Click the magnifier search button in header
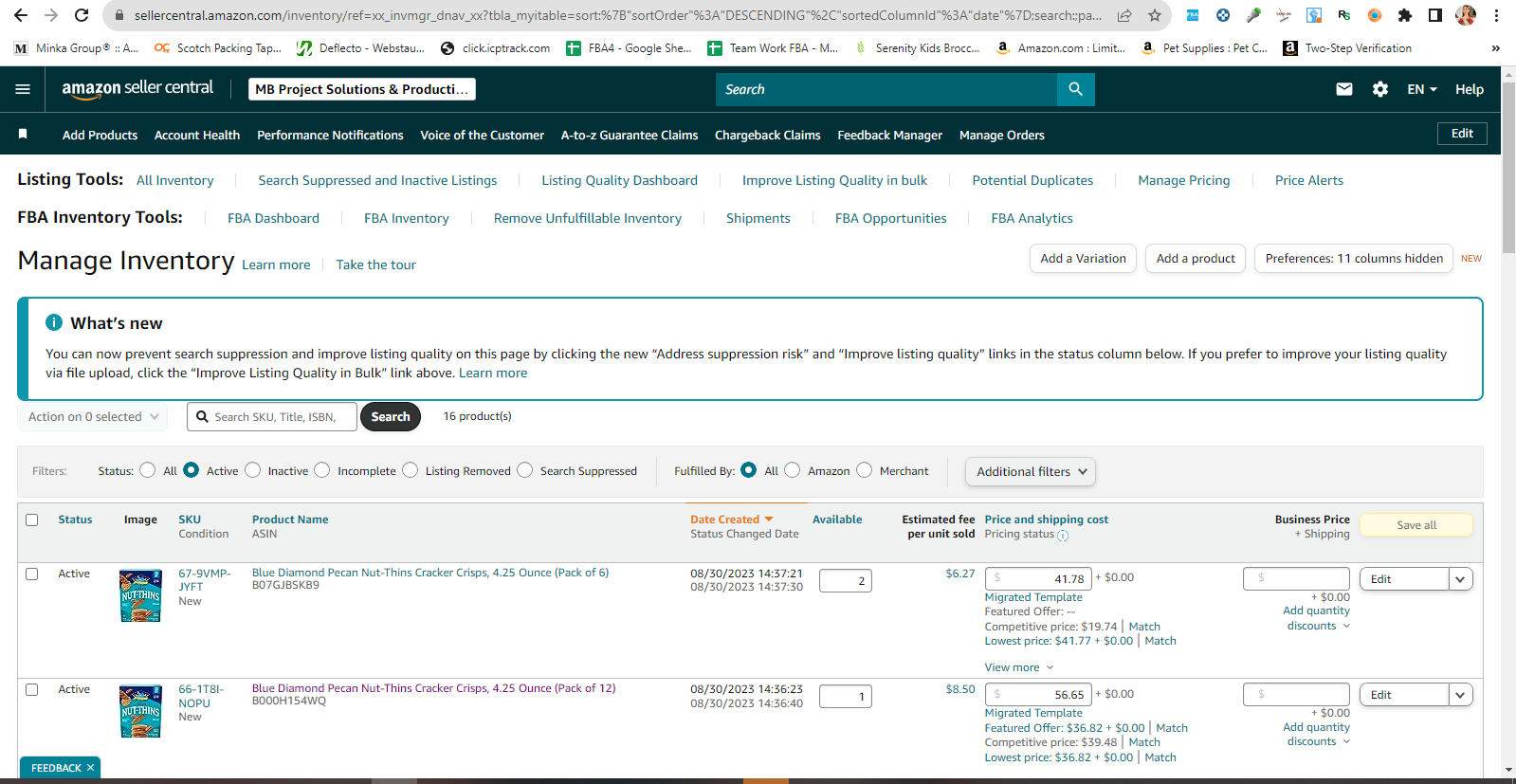This screenshot has height=784, width=1516. 1075,89
